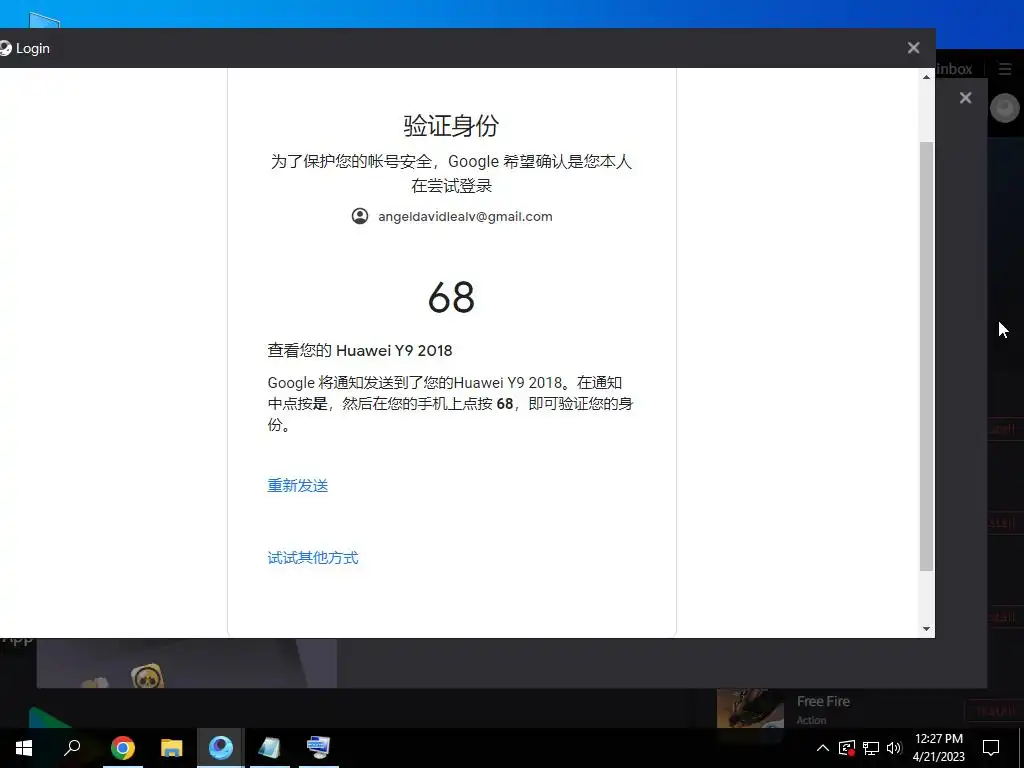Show hidden system tray icons
The image size is (1024, 768).
pos(823,748)
